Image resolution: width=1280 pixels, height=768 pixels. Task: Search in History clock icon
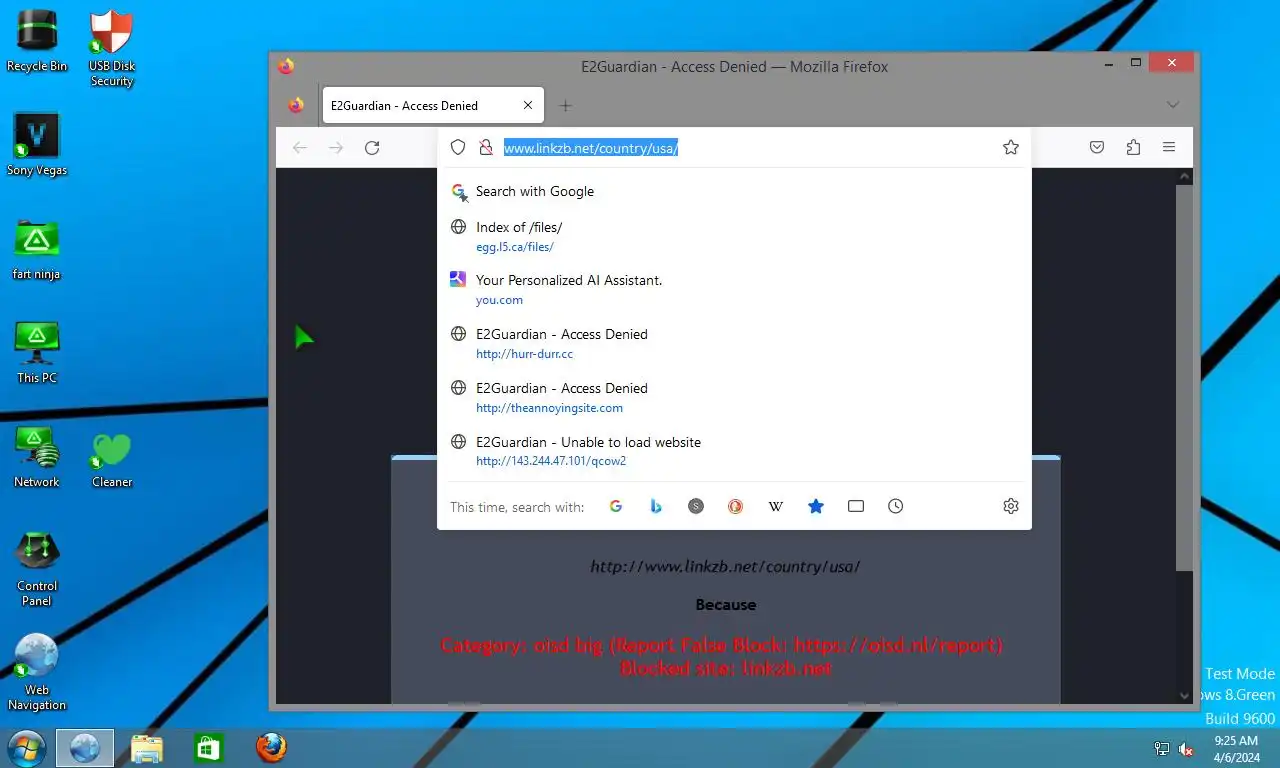pos(896,506)
